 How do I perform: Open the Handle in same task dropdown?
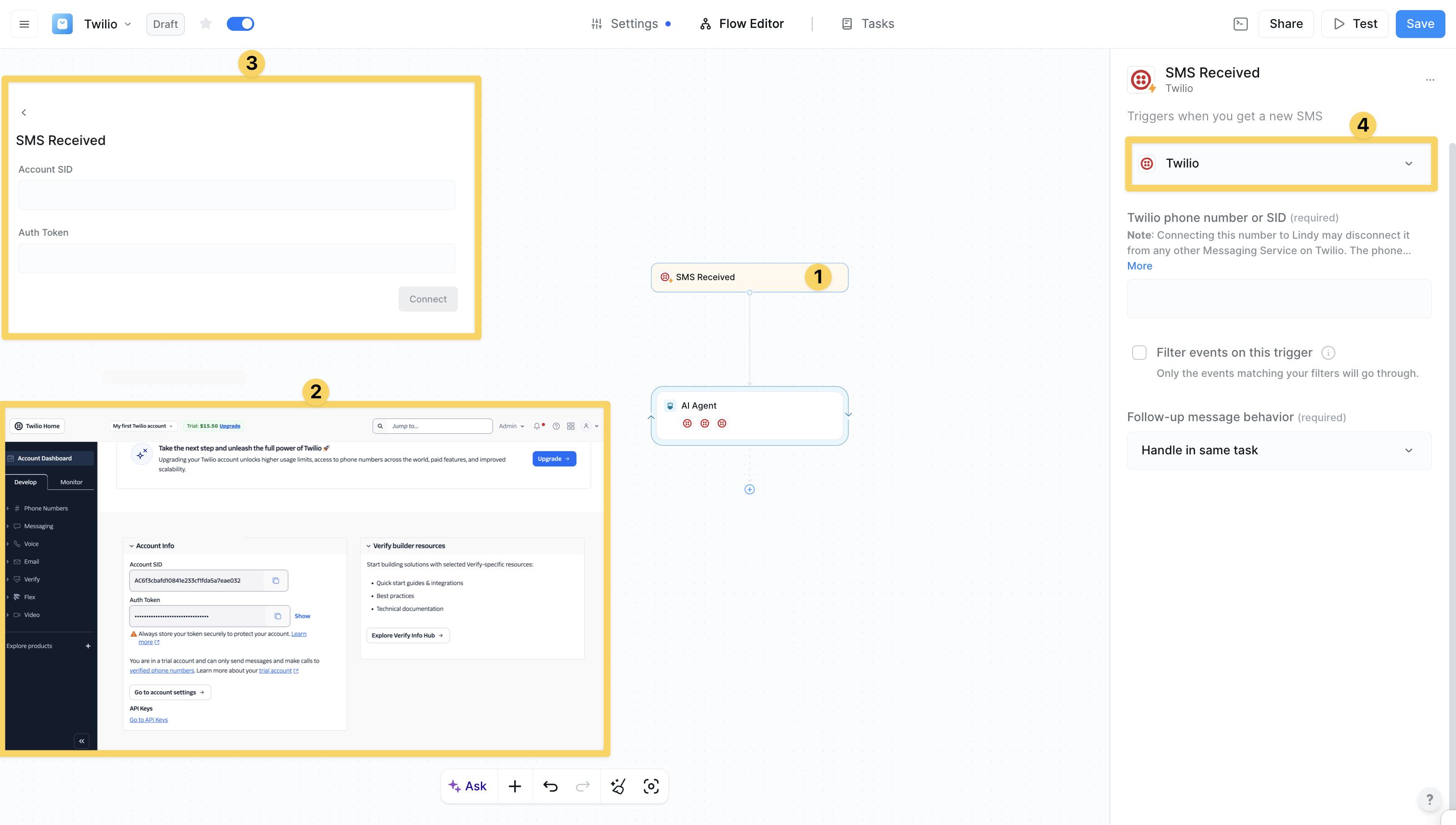[1279, 451]
